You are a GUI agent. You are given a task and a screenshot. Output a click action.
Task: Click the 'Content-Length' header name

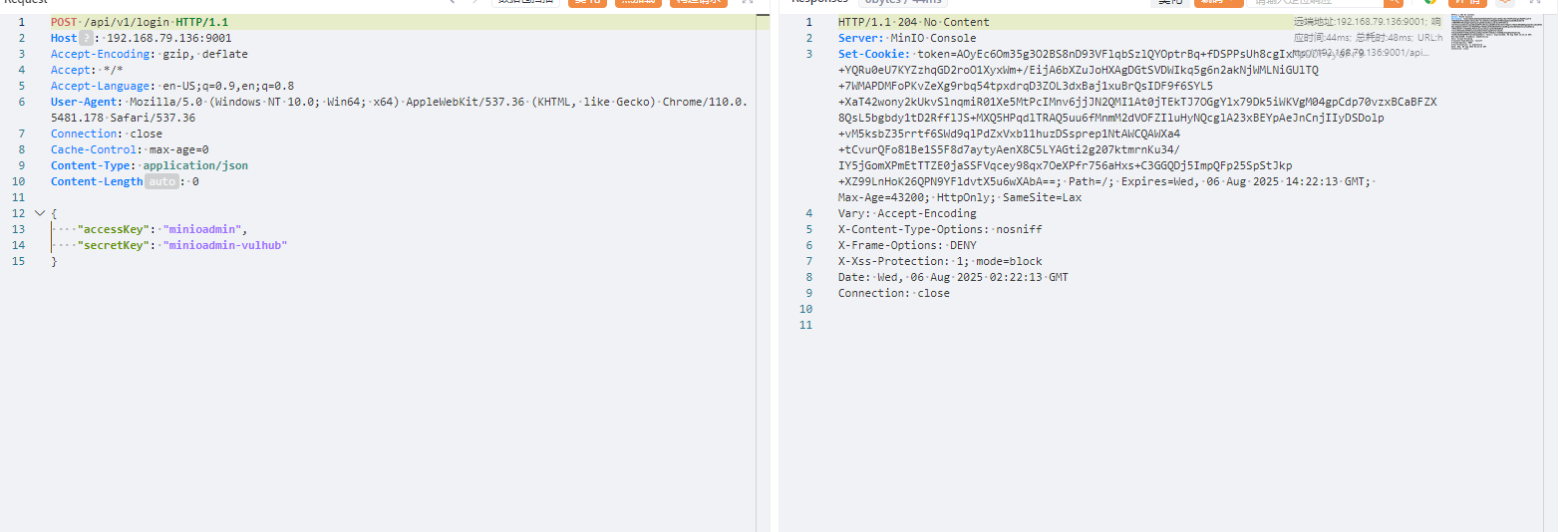click(x=97, y=181)
